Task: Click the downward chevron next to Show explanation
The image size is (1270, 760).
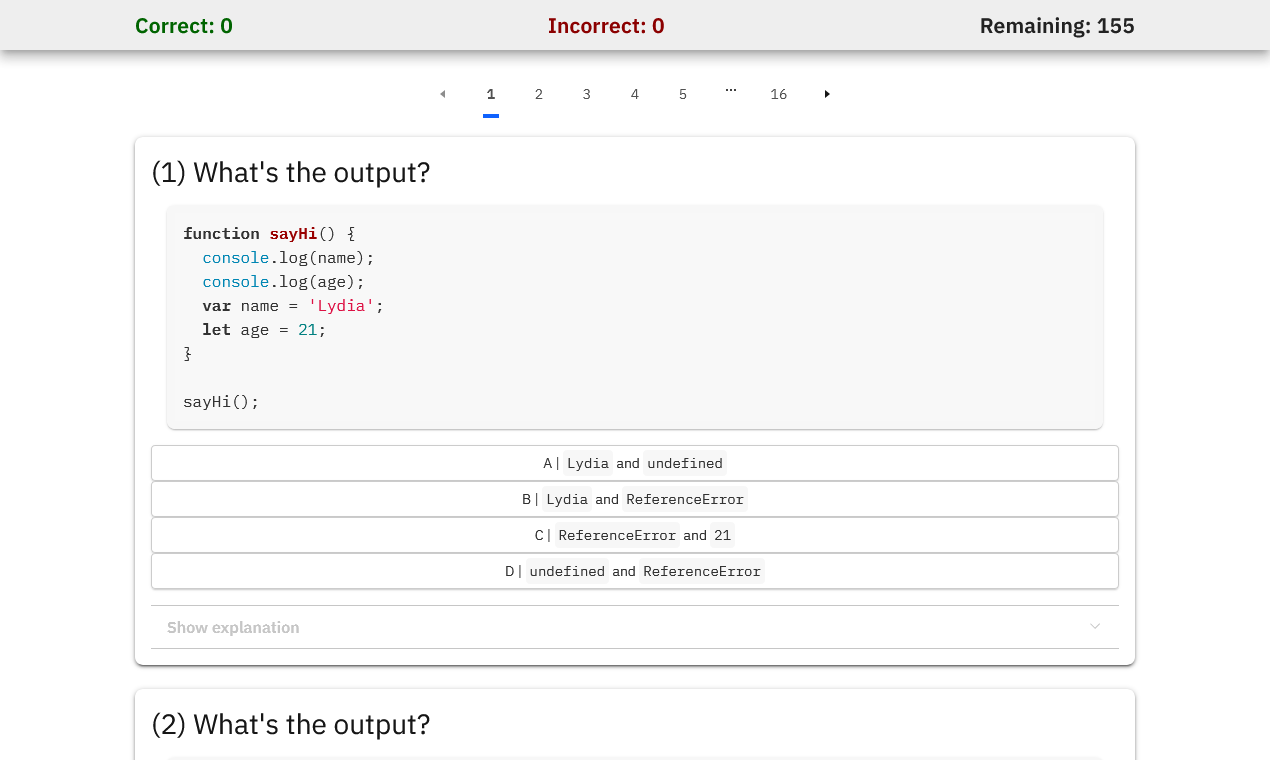Action: [1095, 626]
